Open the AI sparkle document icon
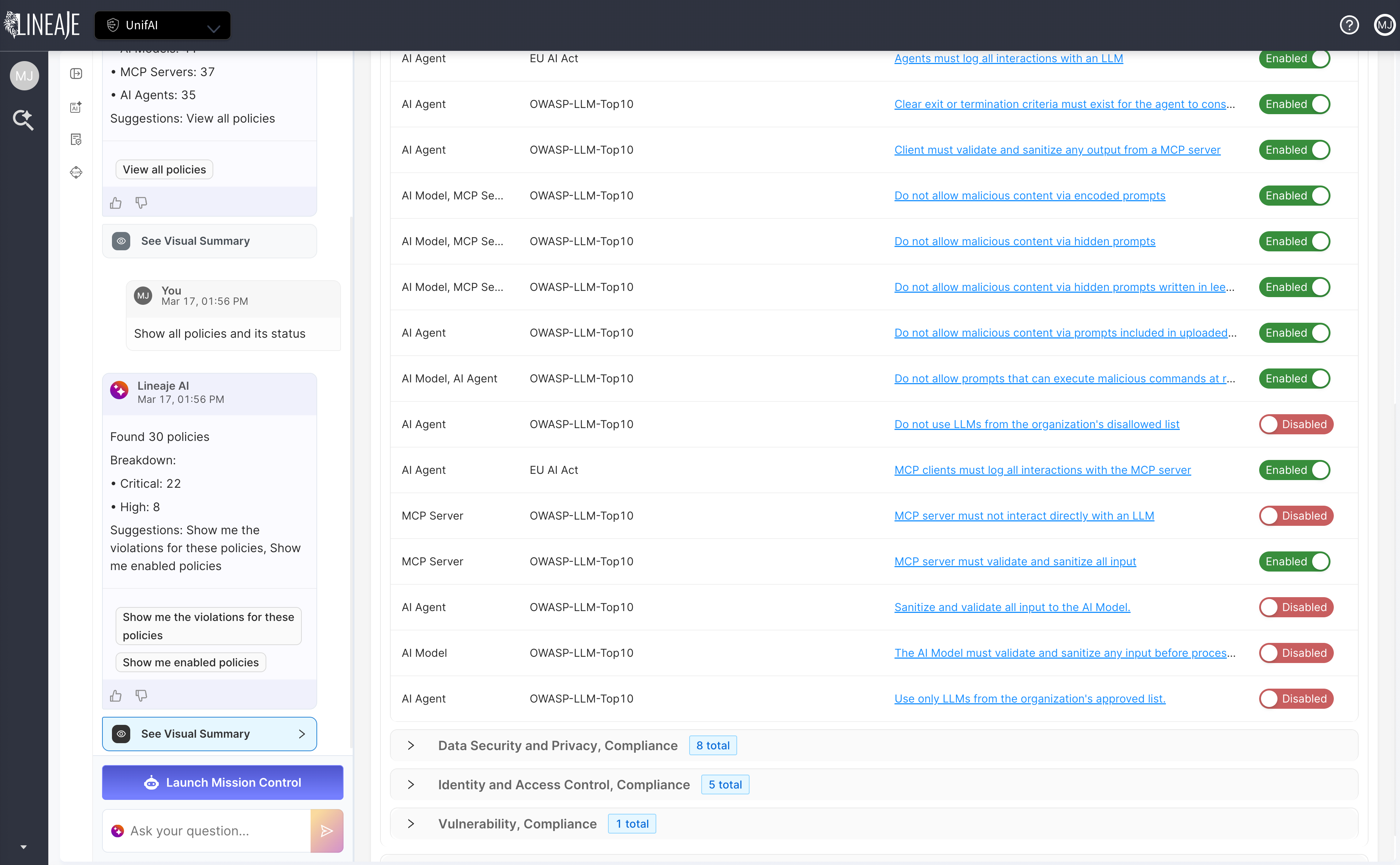The image size is (1400, 865). [76, 106]
